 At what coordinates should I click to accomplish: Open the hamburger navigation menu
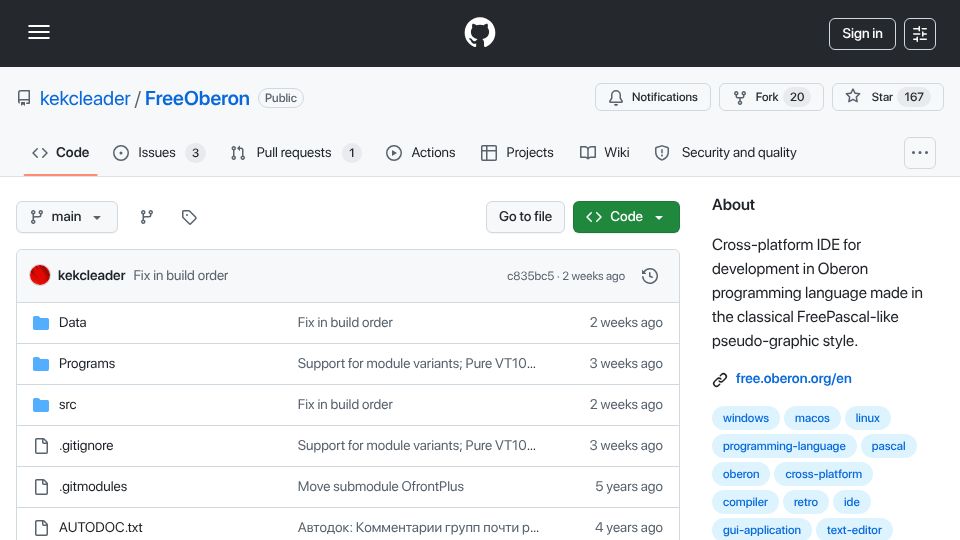[x=39, y=32]
